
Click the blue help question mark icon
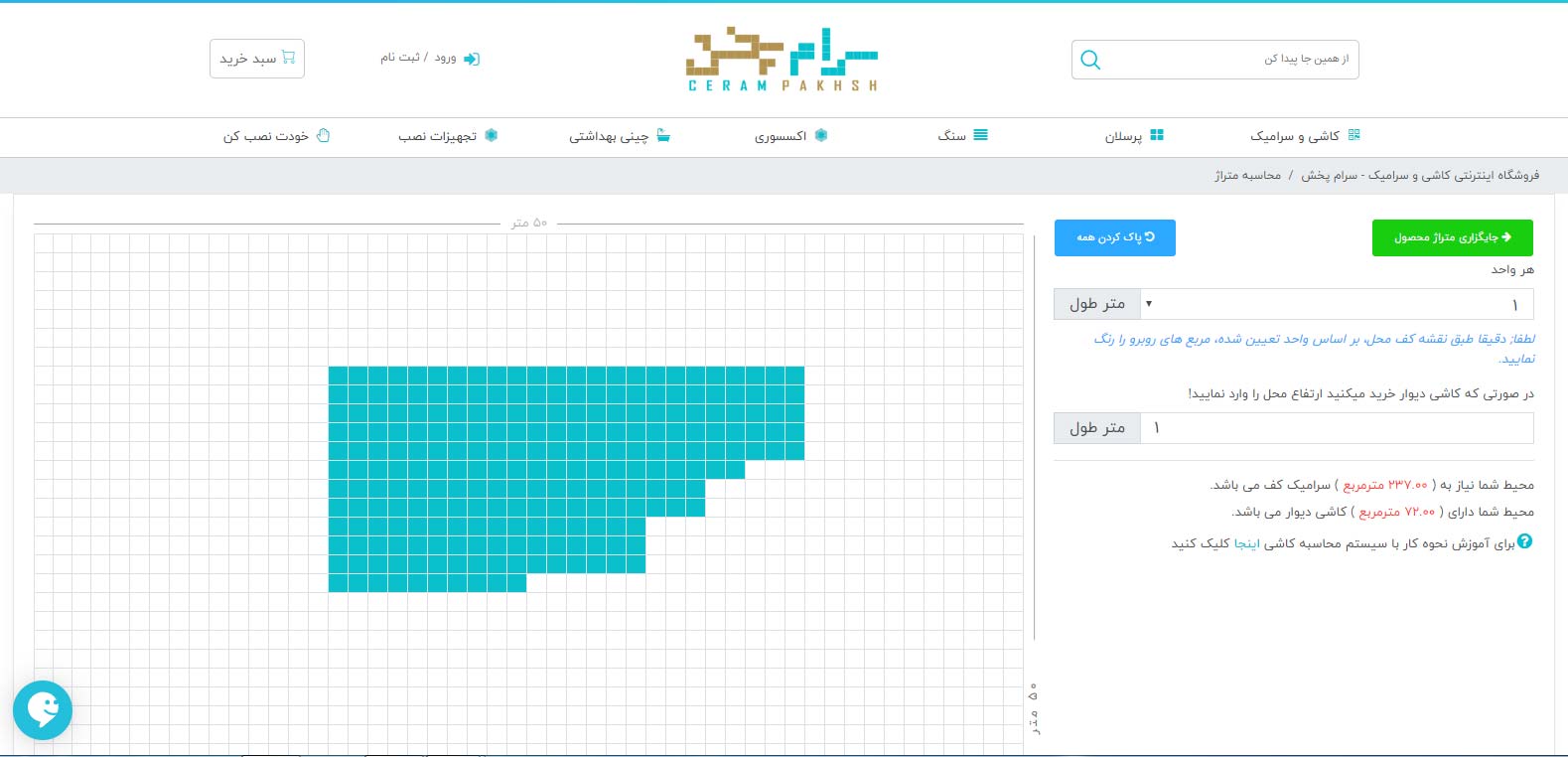[x=1525, y=541]
